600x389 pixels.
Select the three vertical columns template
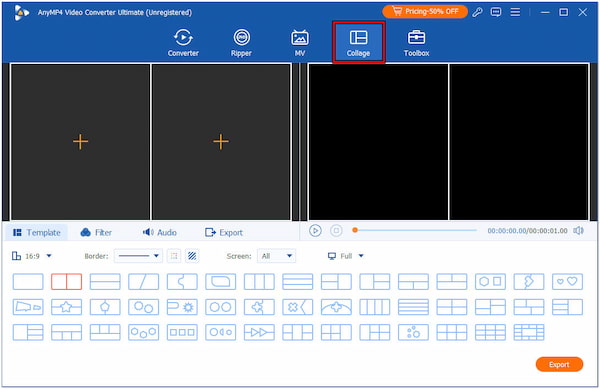point(259,282)
